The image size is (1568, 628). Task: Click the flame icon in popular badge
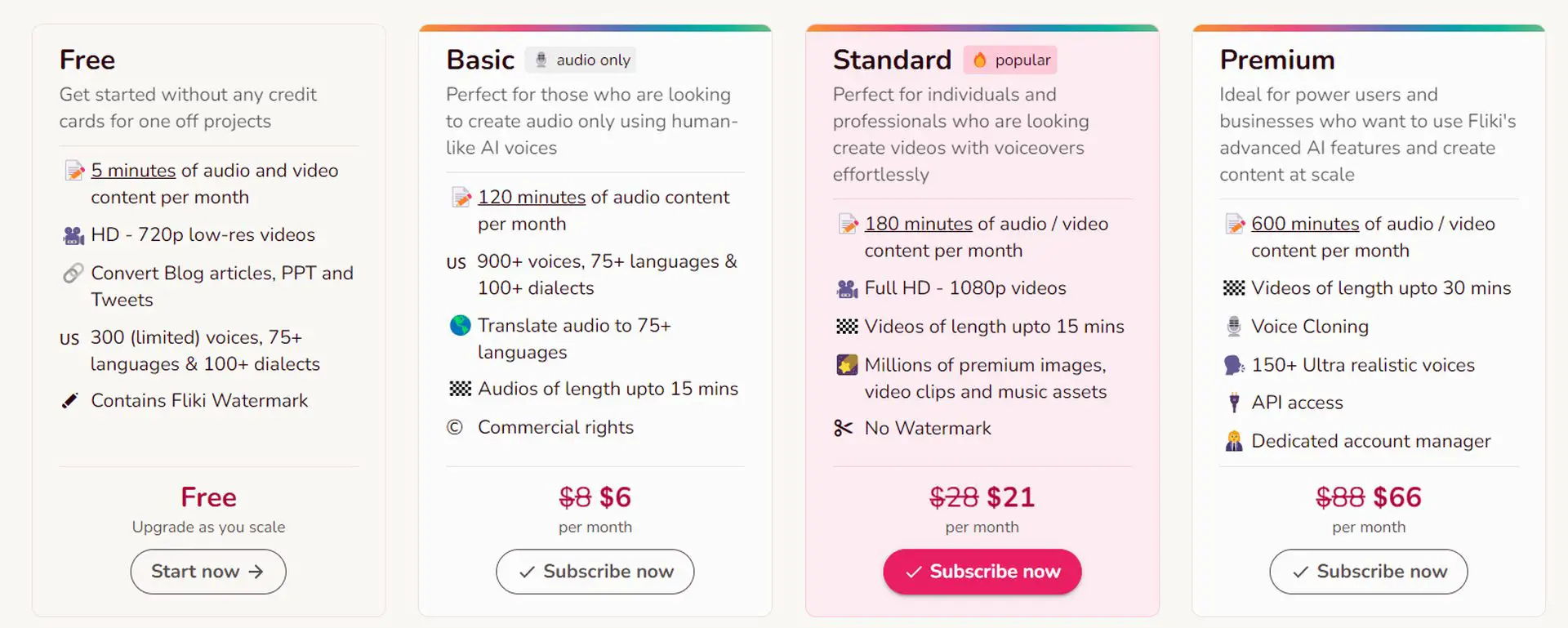(x=980, y=60)
